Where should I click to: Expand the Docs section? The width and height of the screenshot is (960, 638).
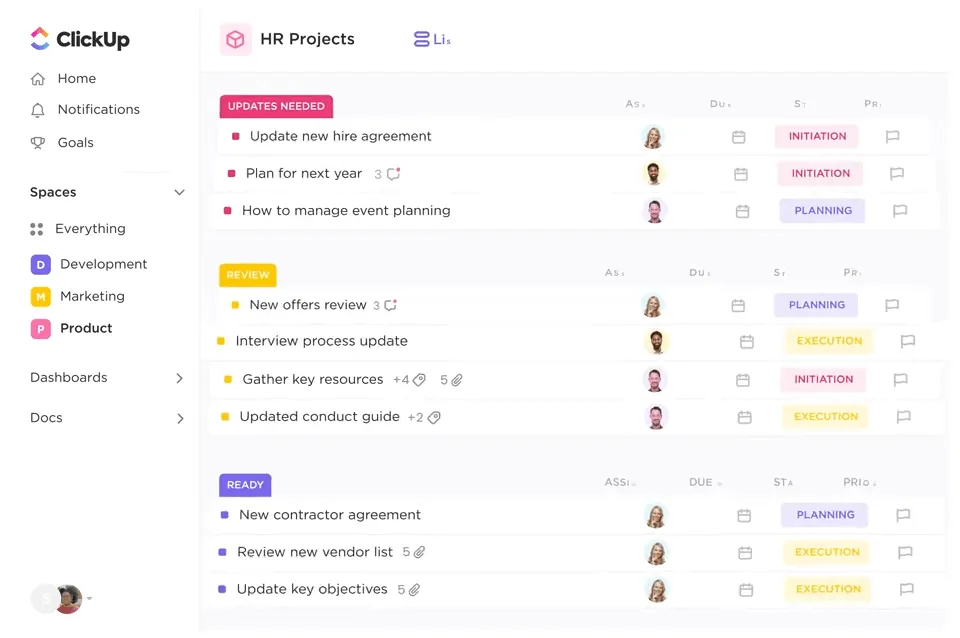coord(180,419)
